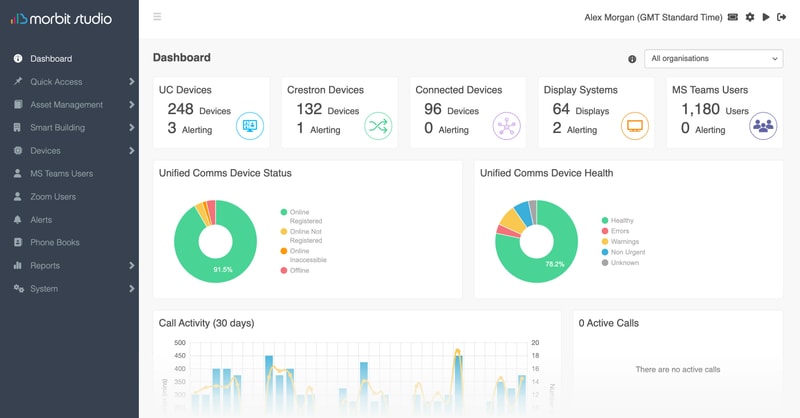This screenshot has height=418, width=800.
Task: Click Display Systems 2 Alerting
Action: pyautogui.click(x=574, y=128)
